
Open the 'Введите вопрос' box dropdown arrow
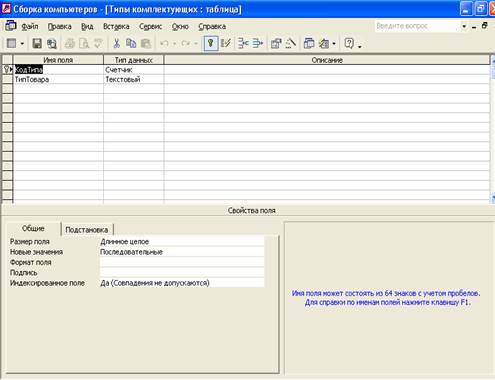464,26
